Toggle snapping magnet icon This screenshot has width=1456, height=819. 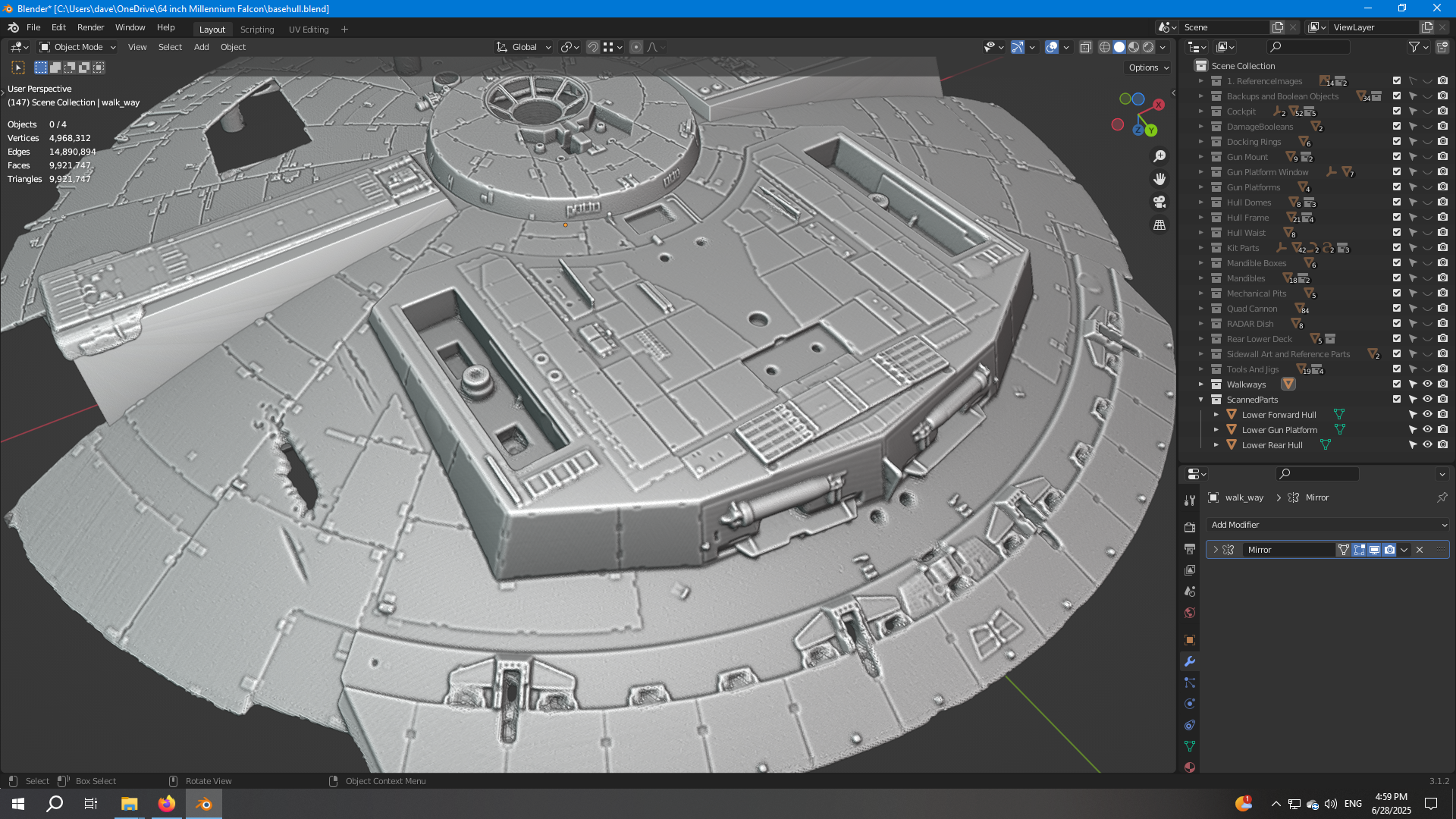593,47
